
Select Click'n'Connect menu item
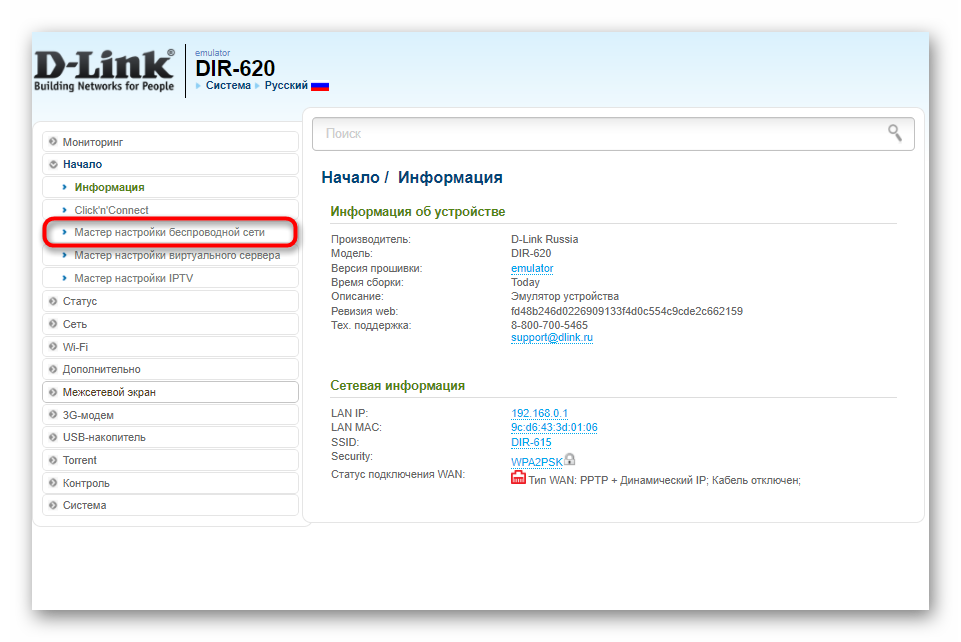coord(111,210)
